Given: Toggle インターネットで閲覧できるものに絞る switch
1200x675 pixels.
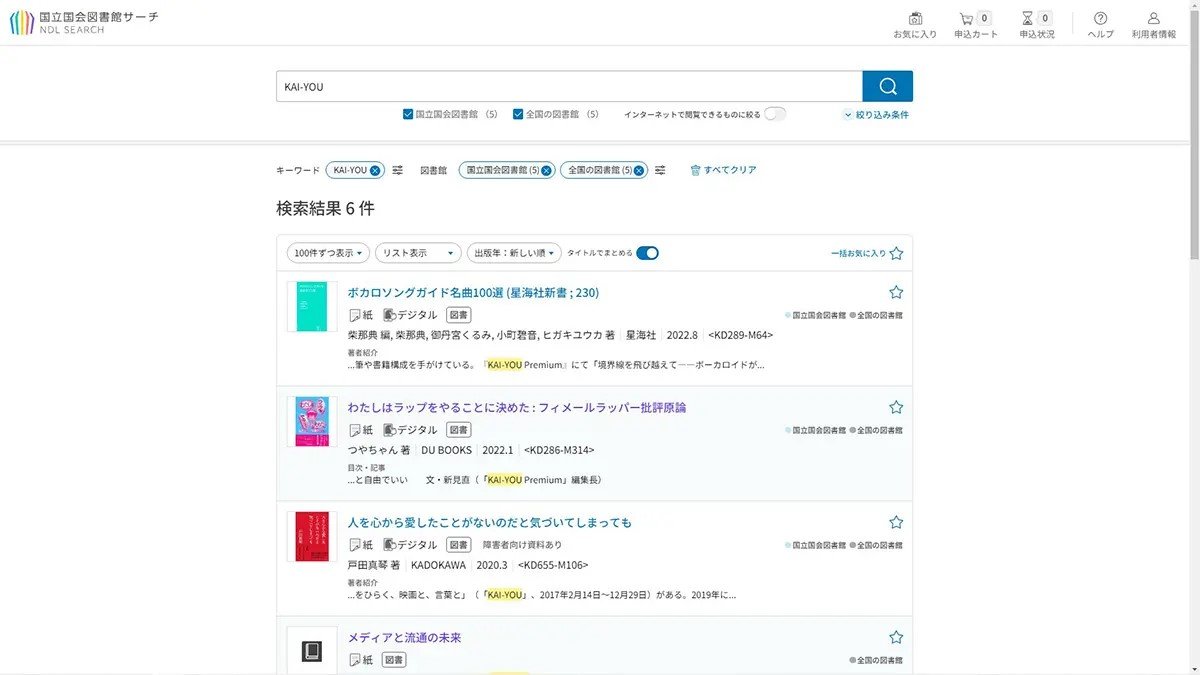Looking at the screenshot, I should coord(775,114).
